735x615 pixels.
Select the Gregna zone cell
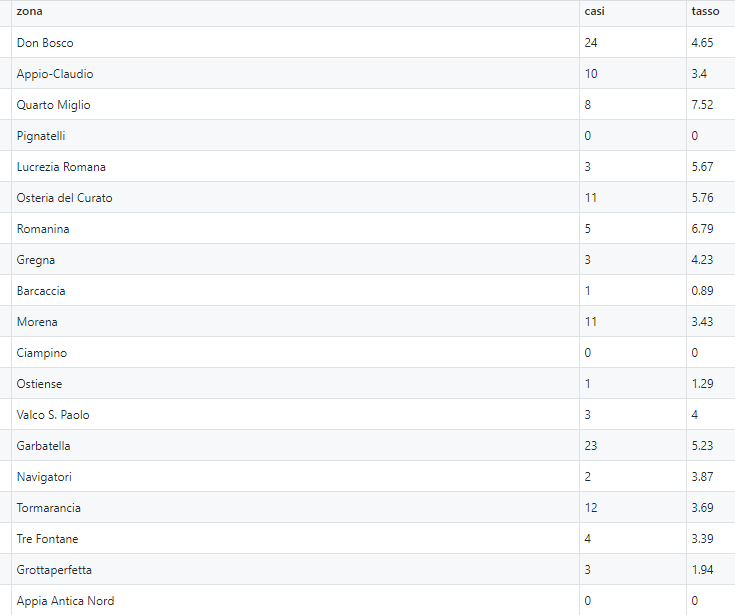295,259
